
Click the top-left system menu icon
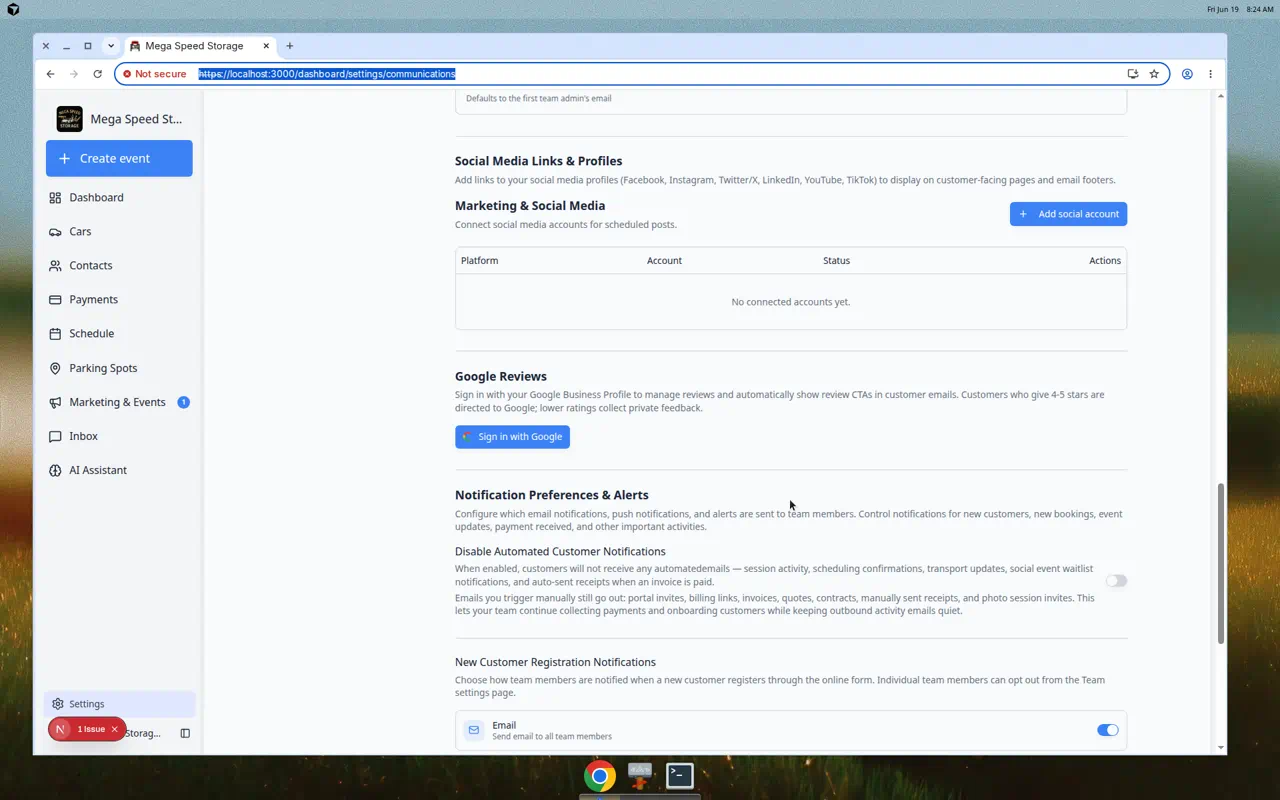click(13, 9)
